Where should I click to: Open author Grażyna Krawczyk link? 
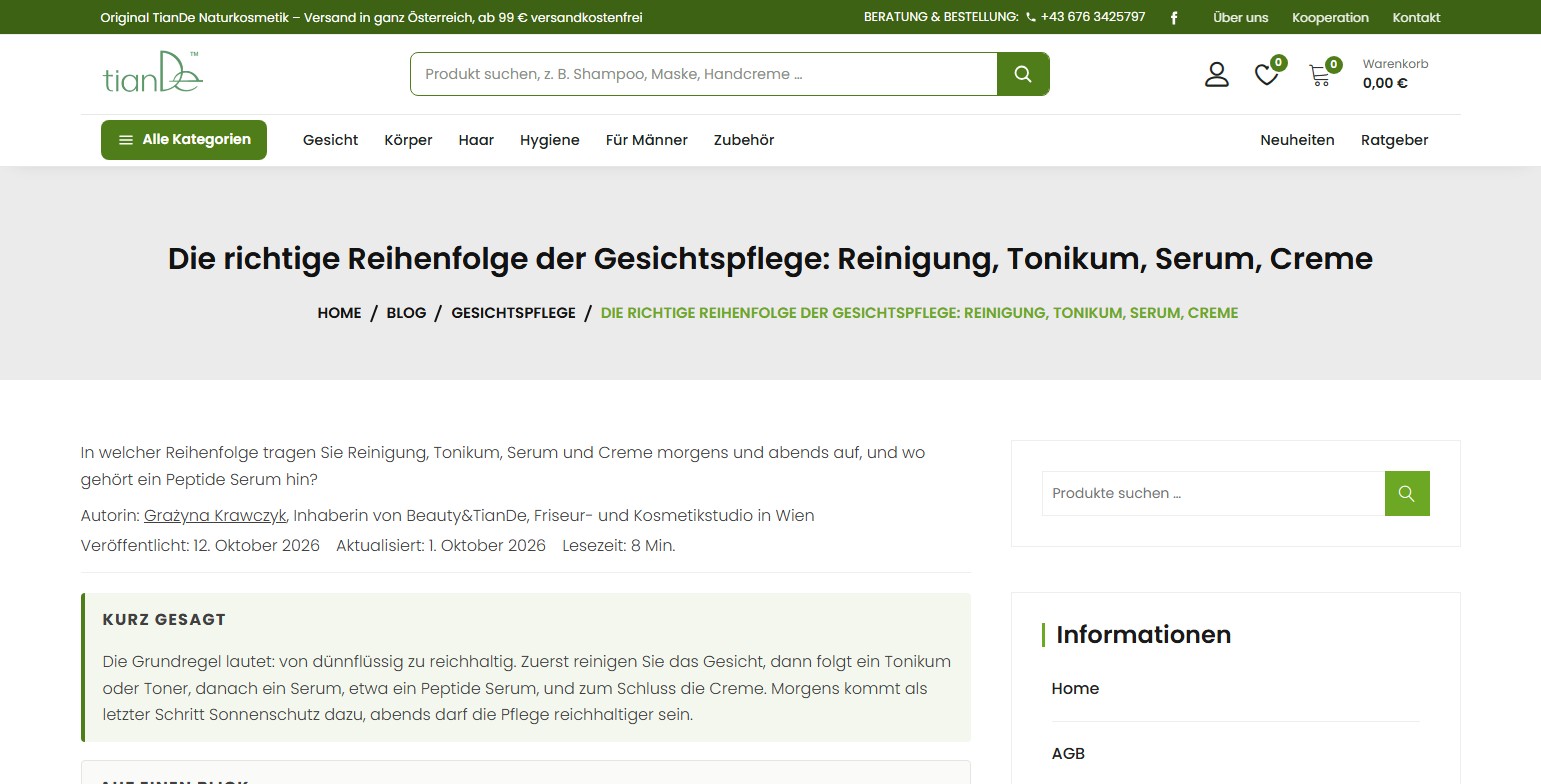point(215,516)
